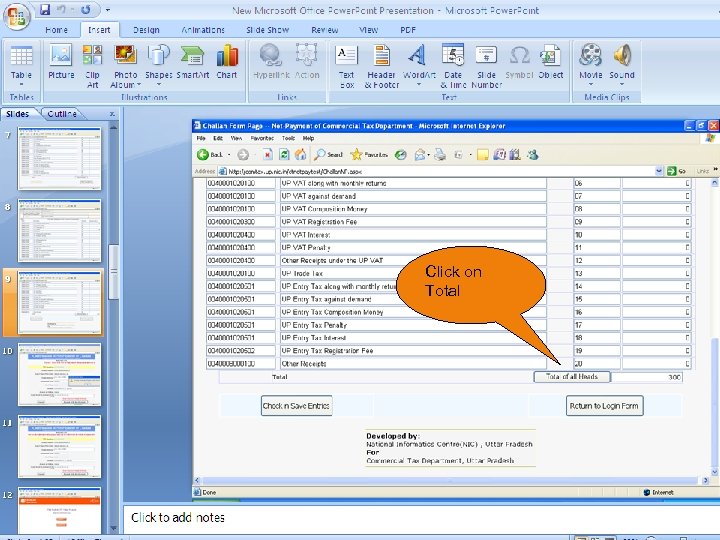The width and height of the screenshot is (720, 540).
Task: Insert a Text Box
Action: [x=347, y=66]
